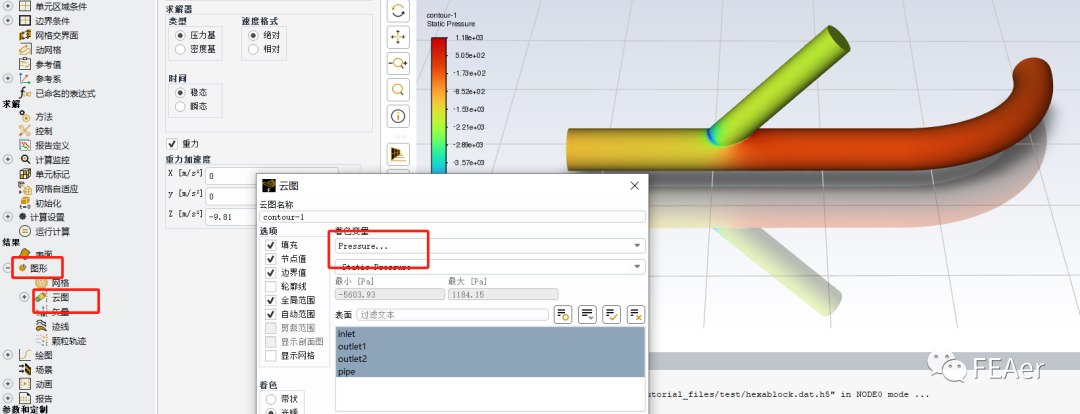Open the Pressure... variable dropdown
This screenshot has height=414, width=1080.
[x=488, y=246]
